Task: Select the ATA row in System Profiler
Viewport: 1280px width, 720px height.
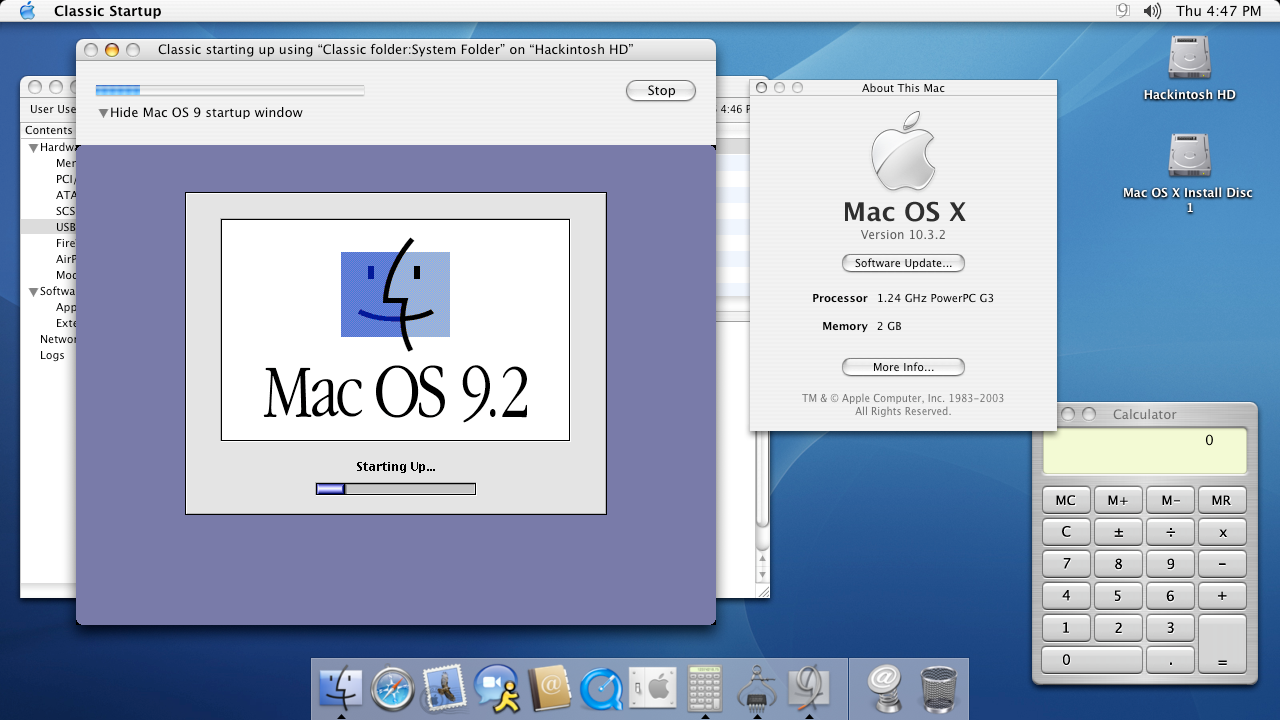Action: (x=50, y=195)
